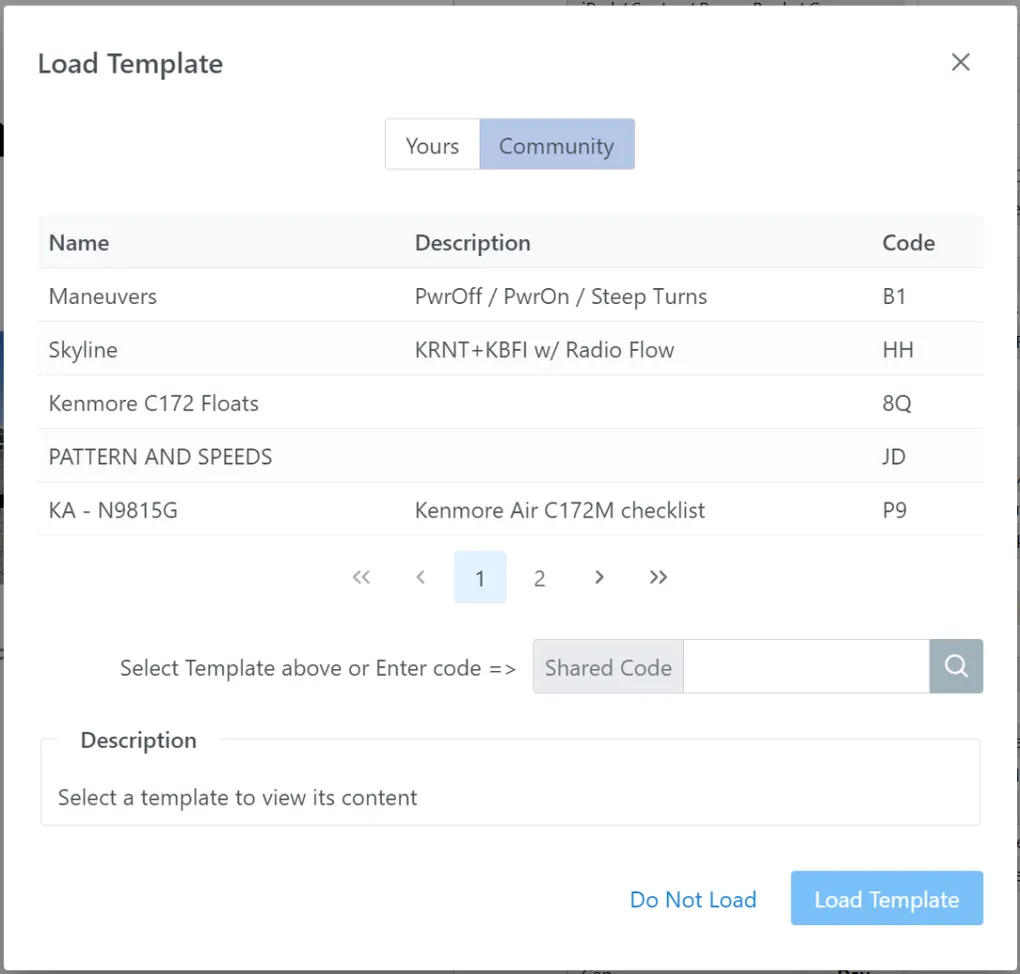Switch to the Community tab
The image size is (1020, 974).
click(x=556, y=146)
